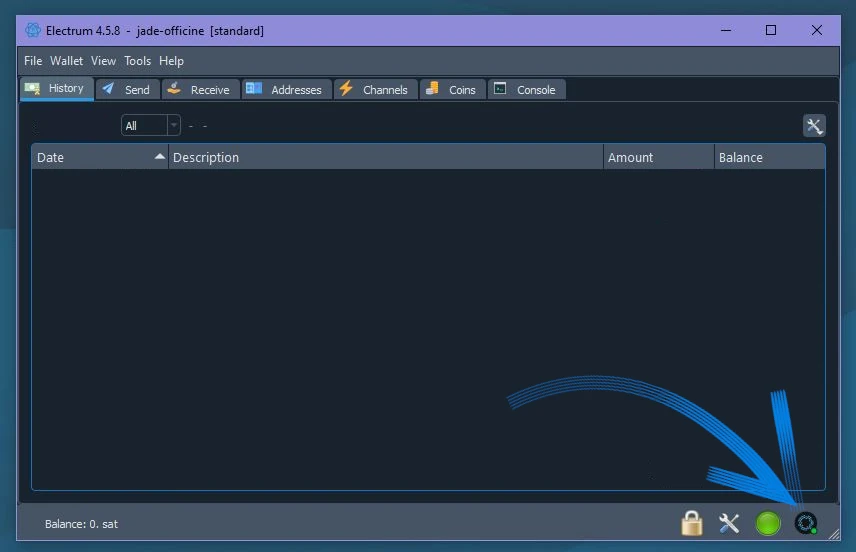Screen dimensions: 856x552
Task: Open preferences via status bar tools icon
Action: (729, 523)
